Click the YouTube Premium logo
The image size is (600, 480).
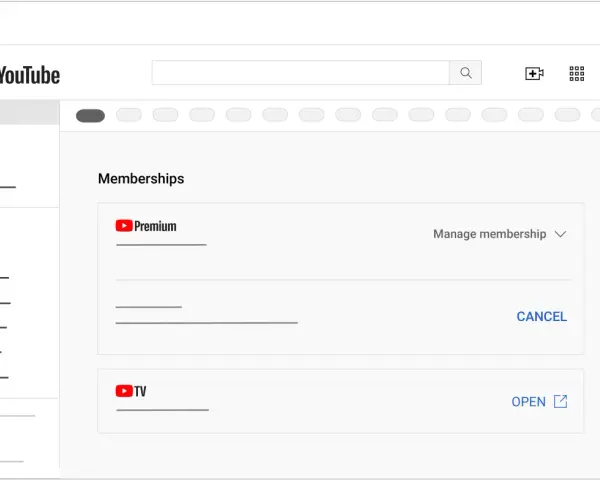pos(146,226)
